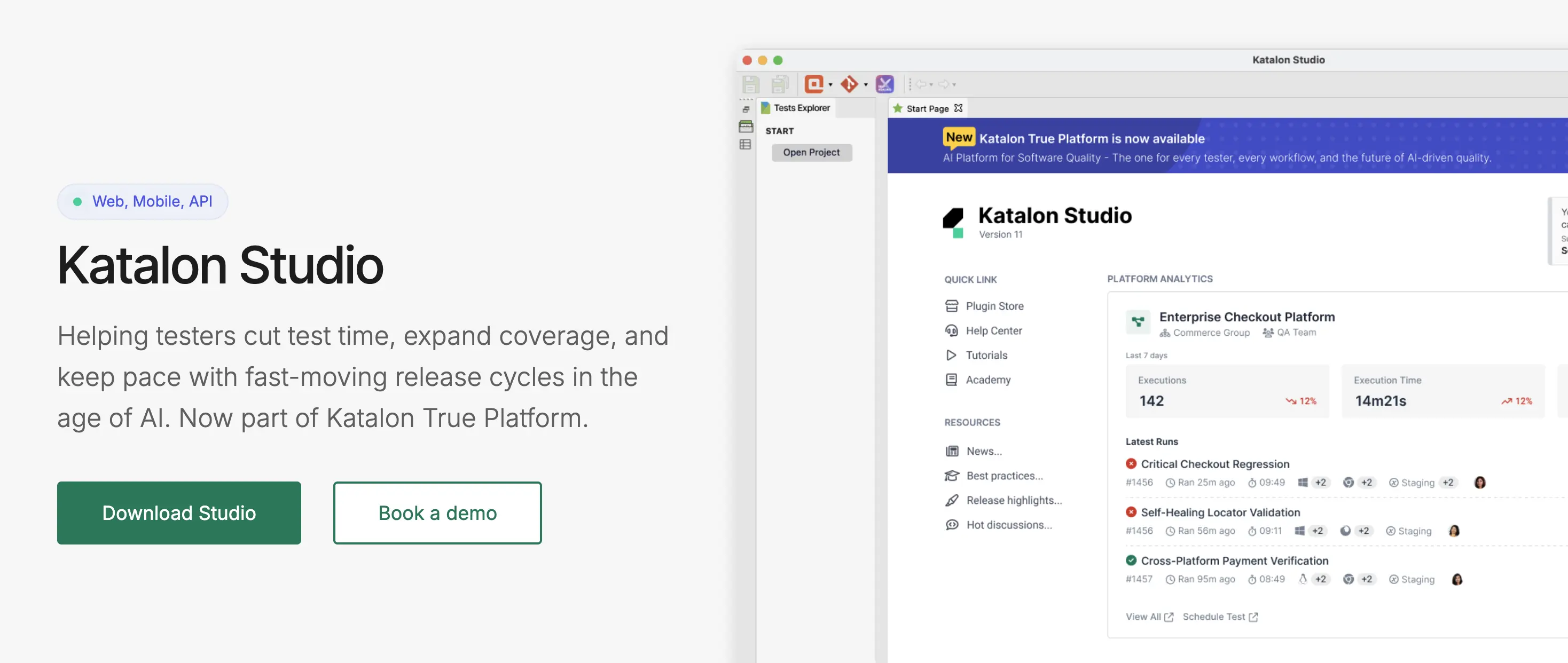Click the Back navigation arrow in toolbar

[921, 84]
